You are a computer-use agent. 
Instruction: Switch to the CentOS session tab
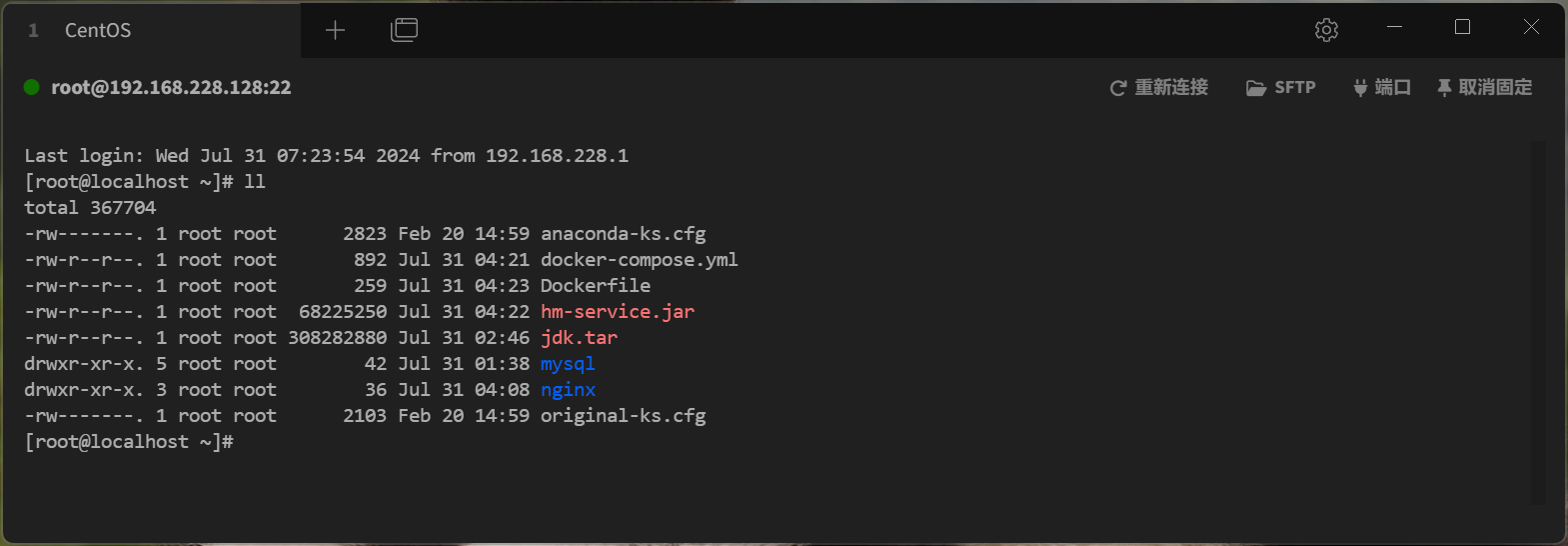click(x=98, y=30)
